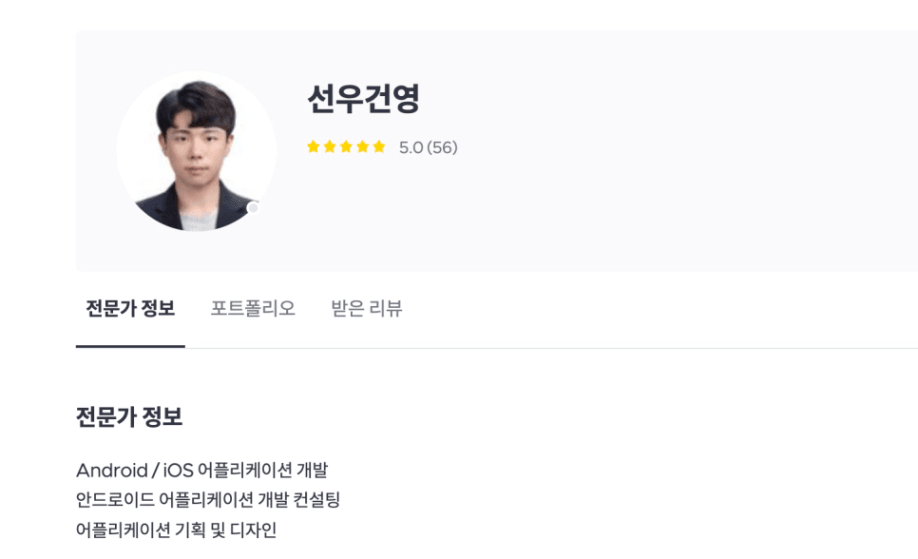Click the expert name 선우건영

[363, 99]
